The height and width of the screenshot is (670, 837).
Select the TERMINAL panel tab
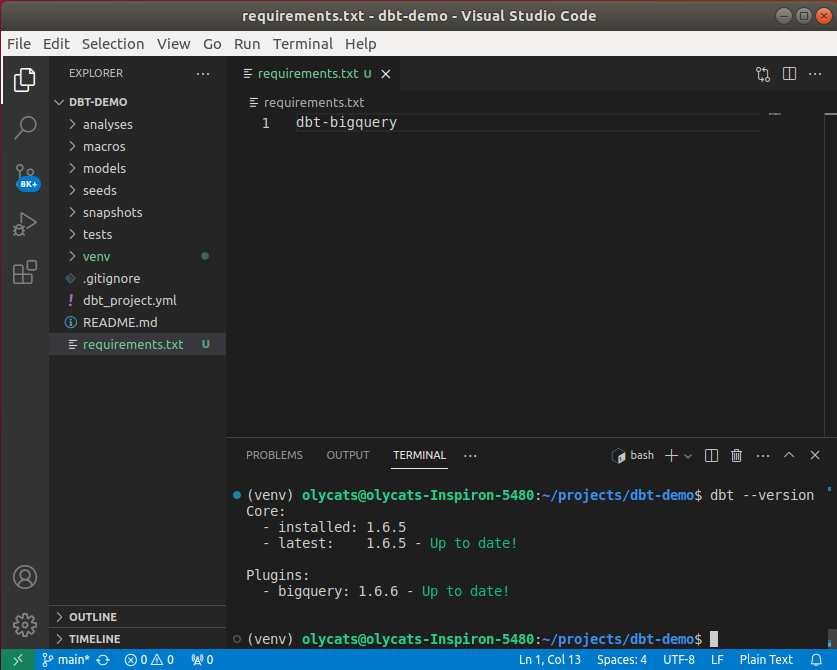[x=420, y=455]
